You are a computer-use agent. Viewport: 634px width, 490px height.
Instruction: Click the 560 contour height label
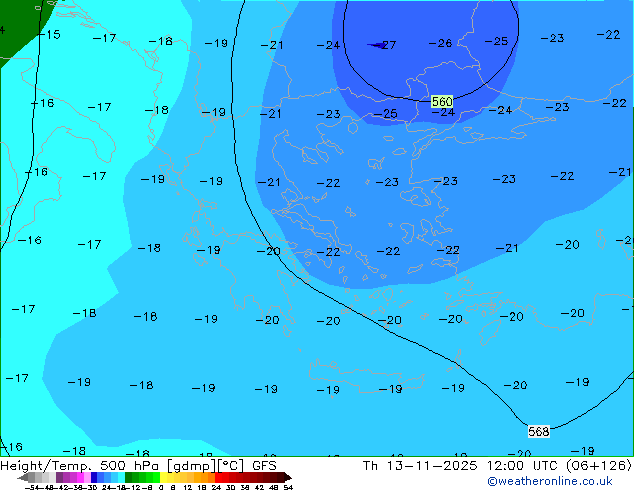point(442,101)
